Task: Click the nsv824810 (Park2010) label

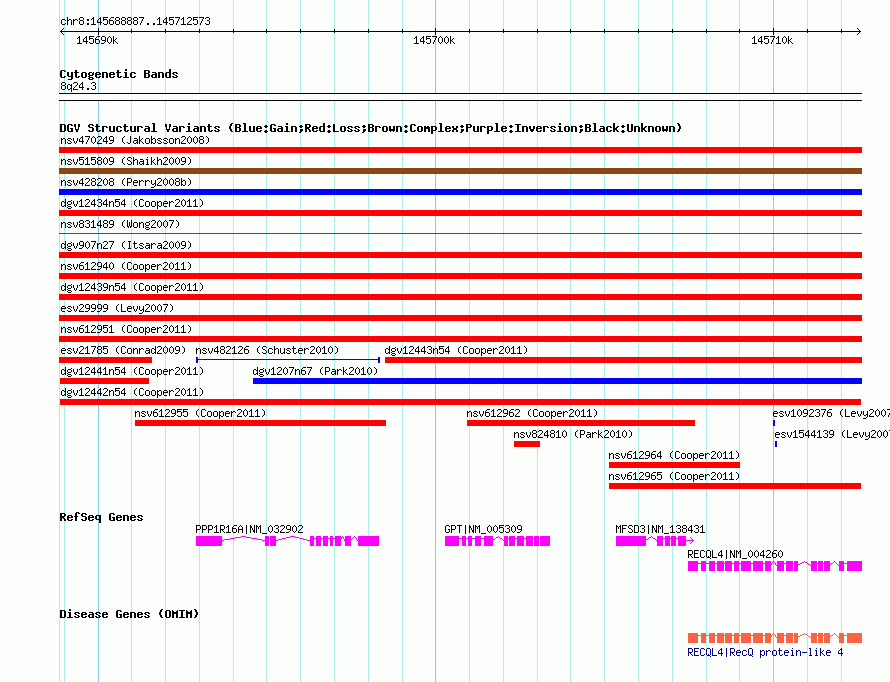Action: coord(573,434)
